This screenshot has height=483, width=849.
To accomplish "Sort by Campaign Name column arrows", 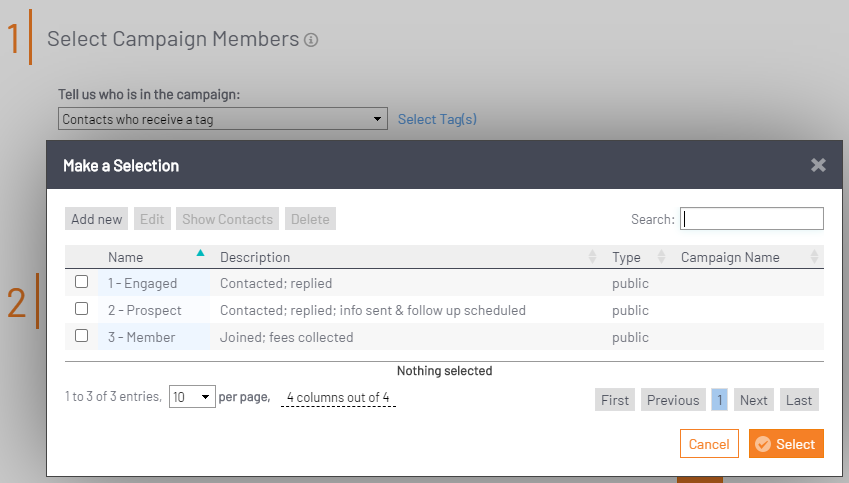I will click(x=814, y=257).
